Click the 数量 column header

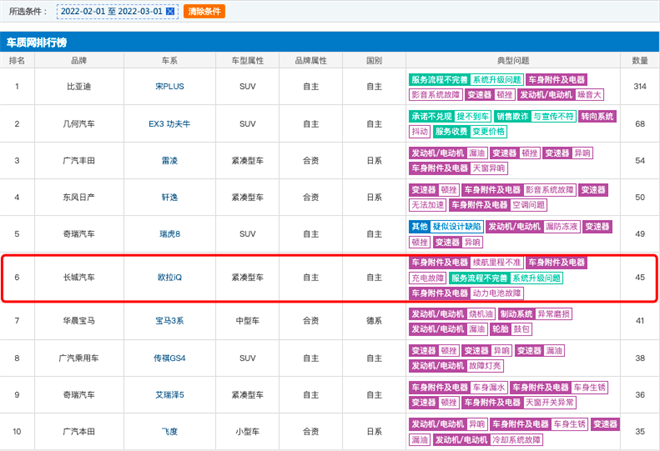(640, 61)
